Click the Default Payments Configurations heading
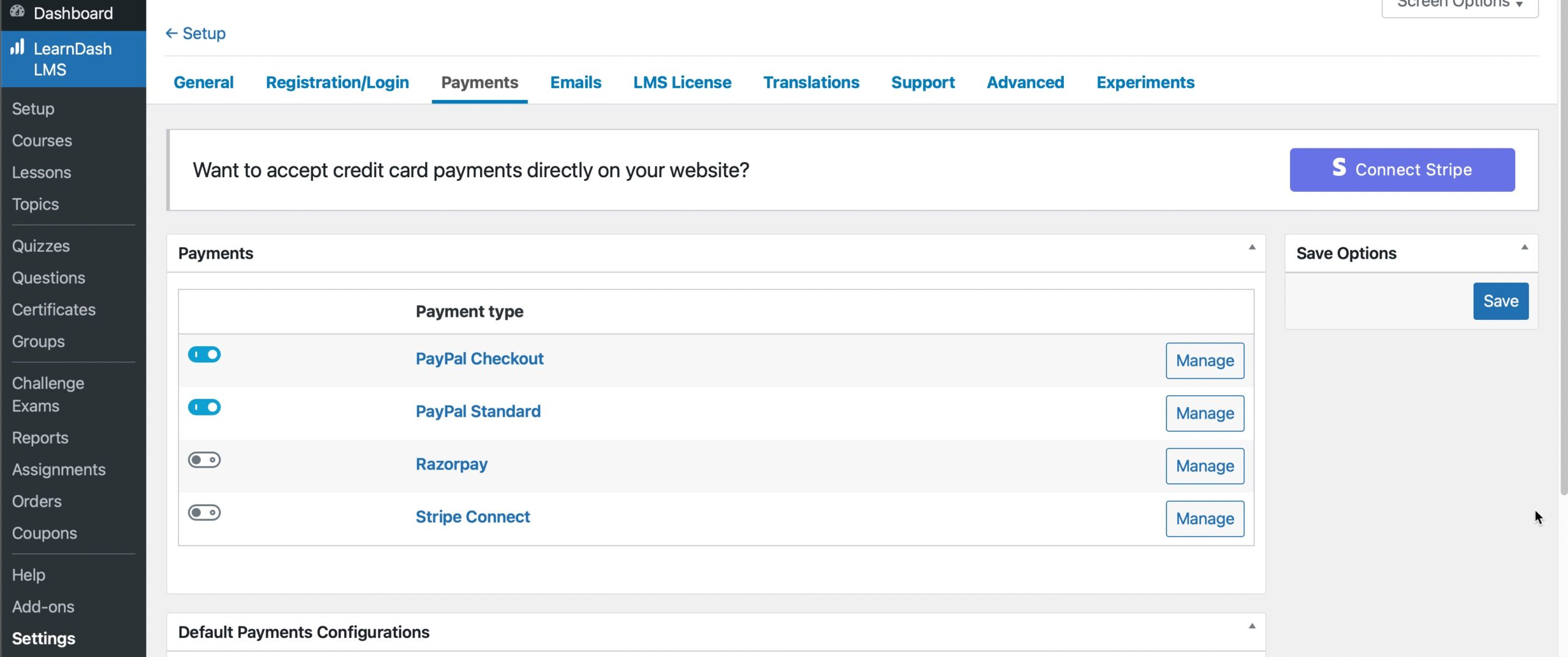The height and width of the screenshot is (657, 1568). tap(304, 632)
